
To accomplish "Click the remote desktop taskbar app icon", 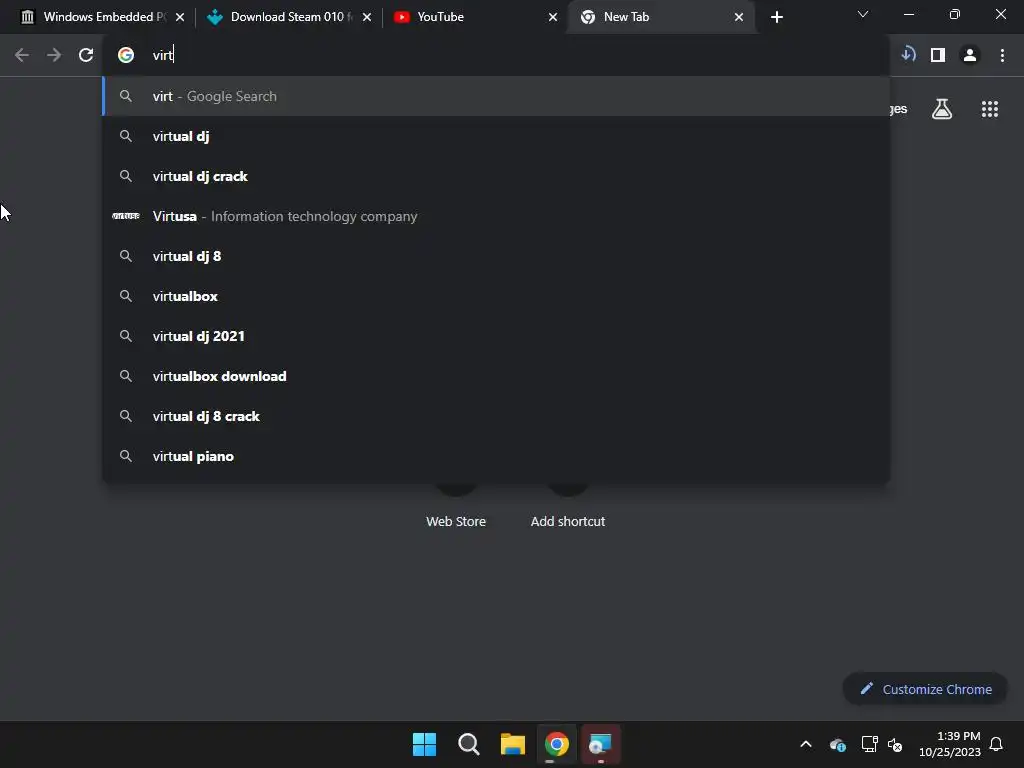I will [600, 744].
